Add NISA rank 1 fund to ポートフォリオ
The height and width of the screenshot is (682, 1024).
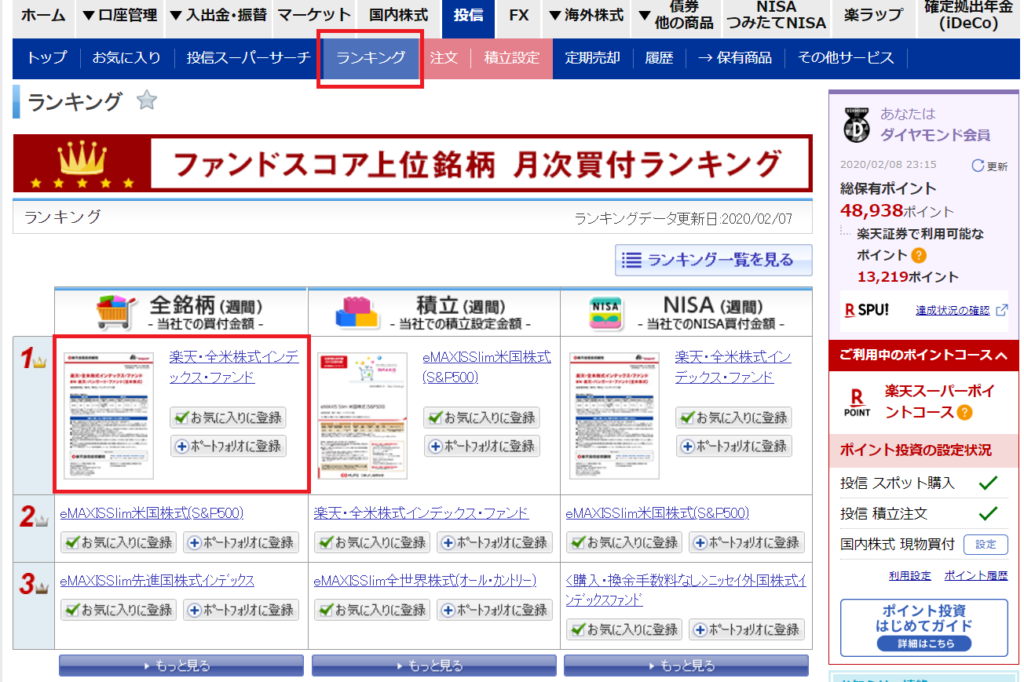(x=733, y=446)
